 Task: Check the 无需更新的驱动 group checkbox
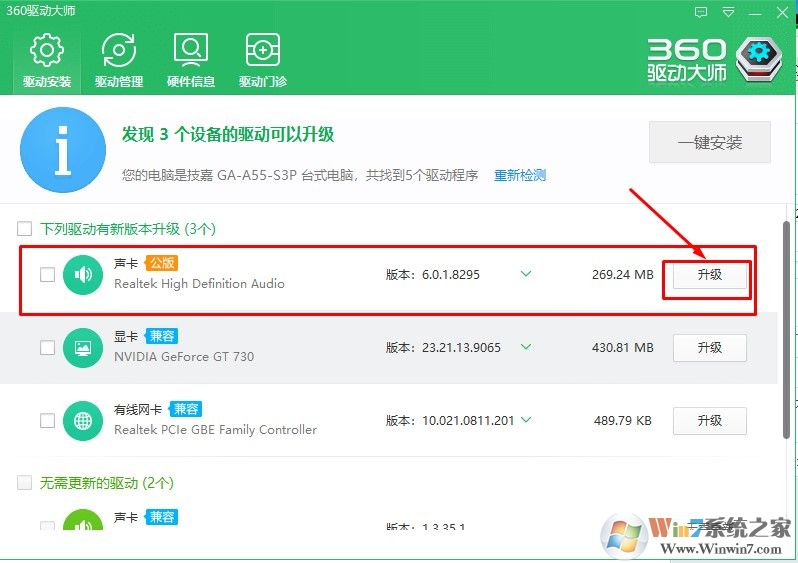pyautogui.click(x=24, y=482)
